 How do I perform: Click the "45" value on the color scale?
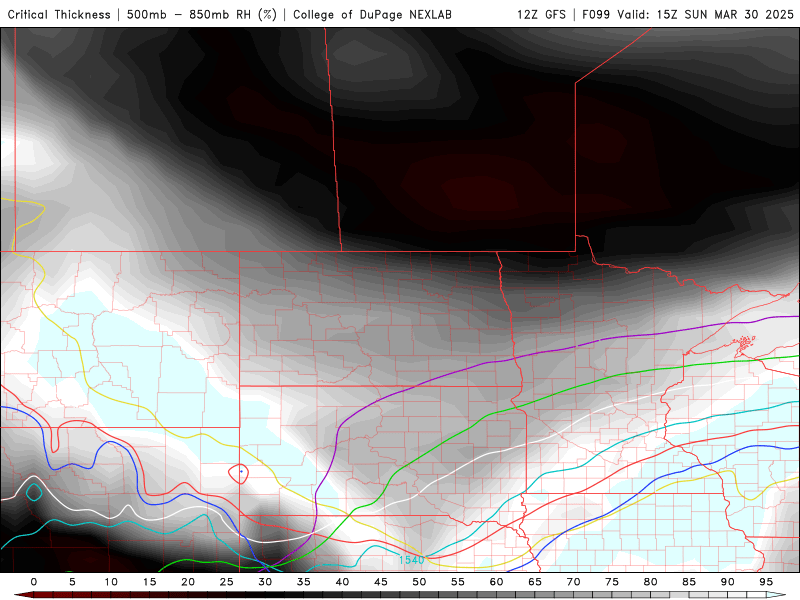pos(381,582)
